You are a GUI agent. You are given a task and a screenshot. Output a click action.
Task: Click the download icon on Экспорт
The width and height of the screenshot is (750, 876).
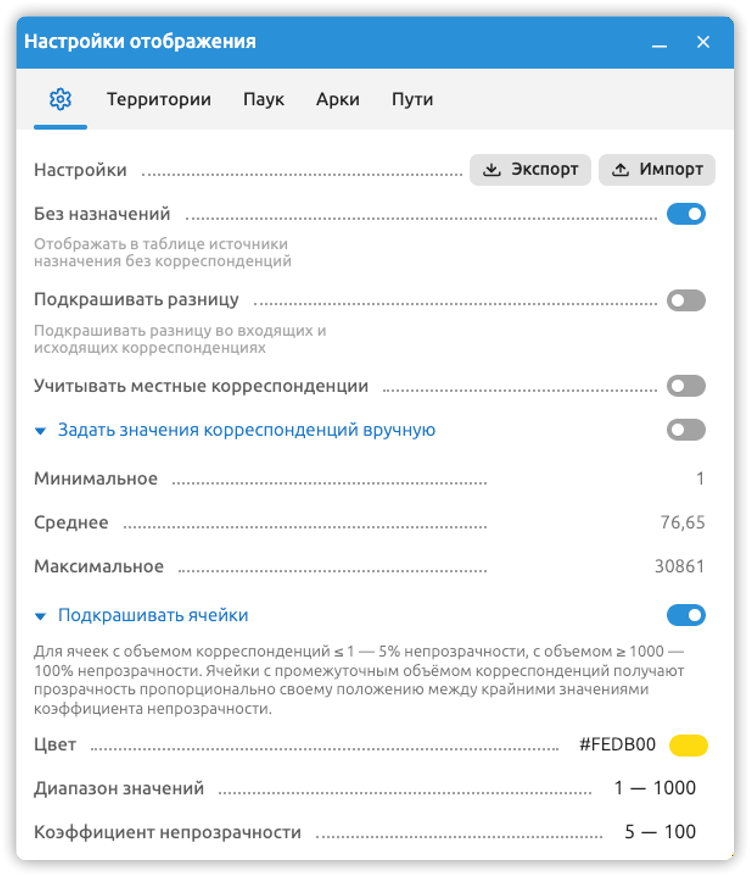[491, 169]
